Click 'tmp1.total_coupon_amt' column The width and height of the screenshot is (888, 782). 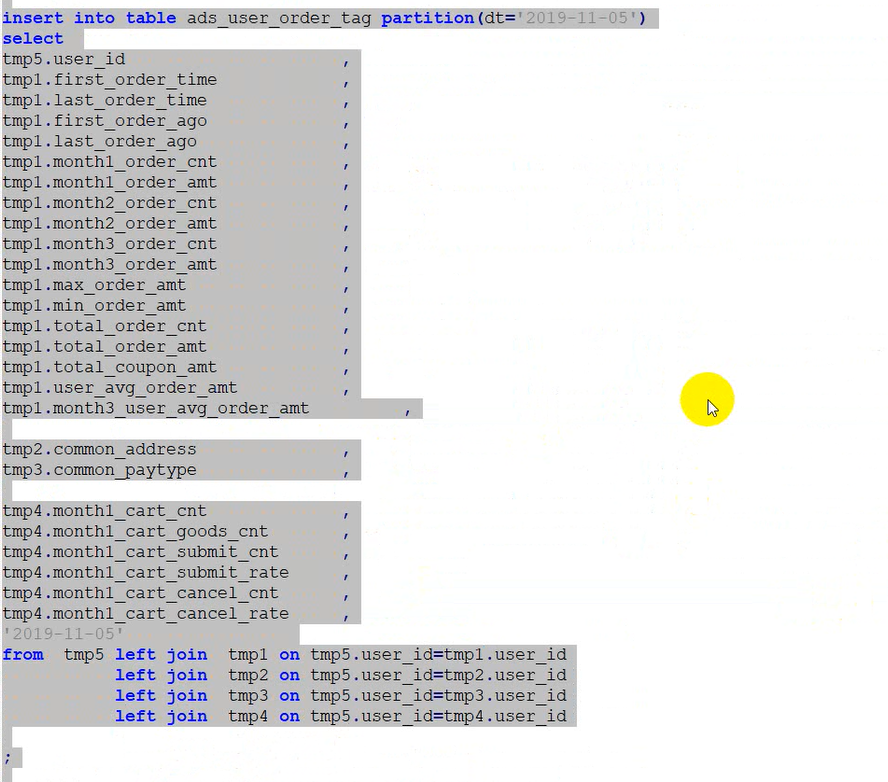[x=109, y=368]
